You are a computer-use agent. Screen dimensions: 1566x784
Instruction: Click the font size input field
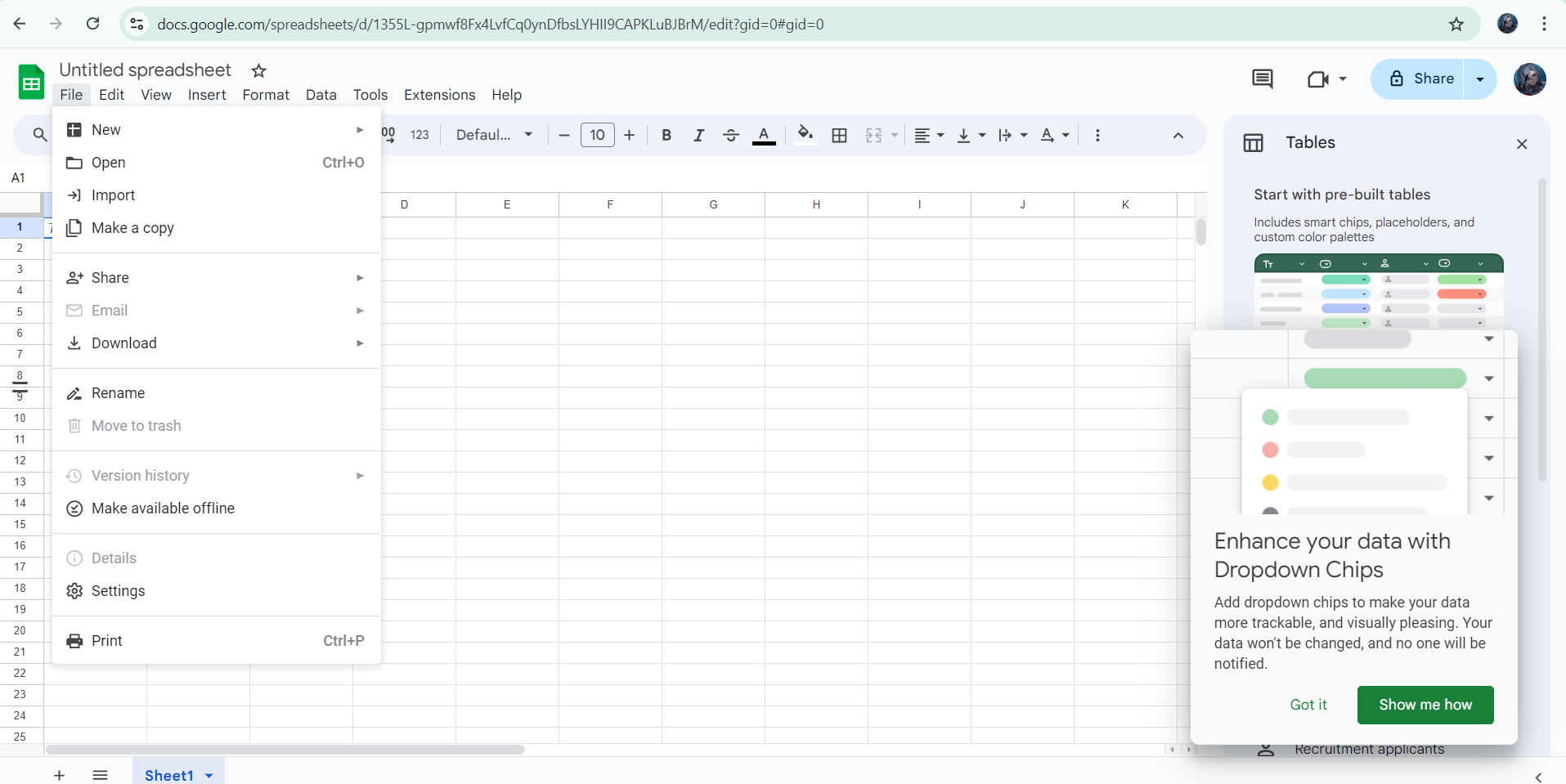(597, 135)
